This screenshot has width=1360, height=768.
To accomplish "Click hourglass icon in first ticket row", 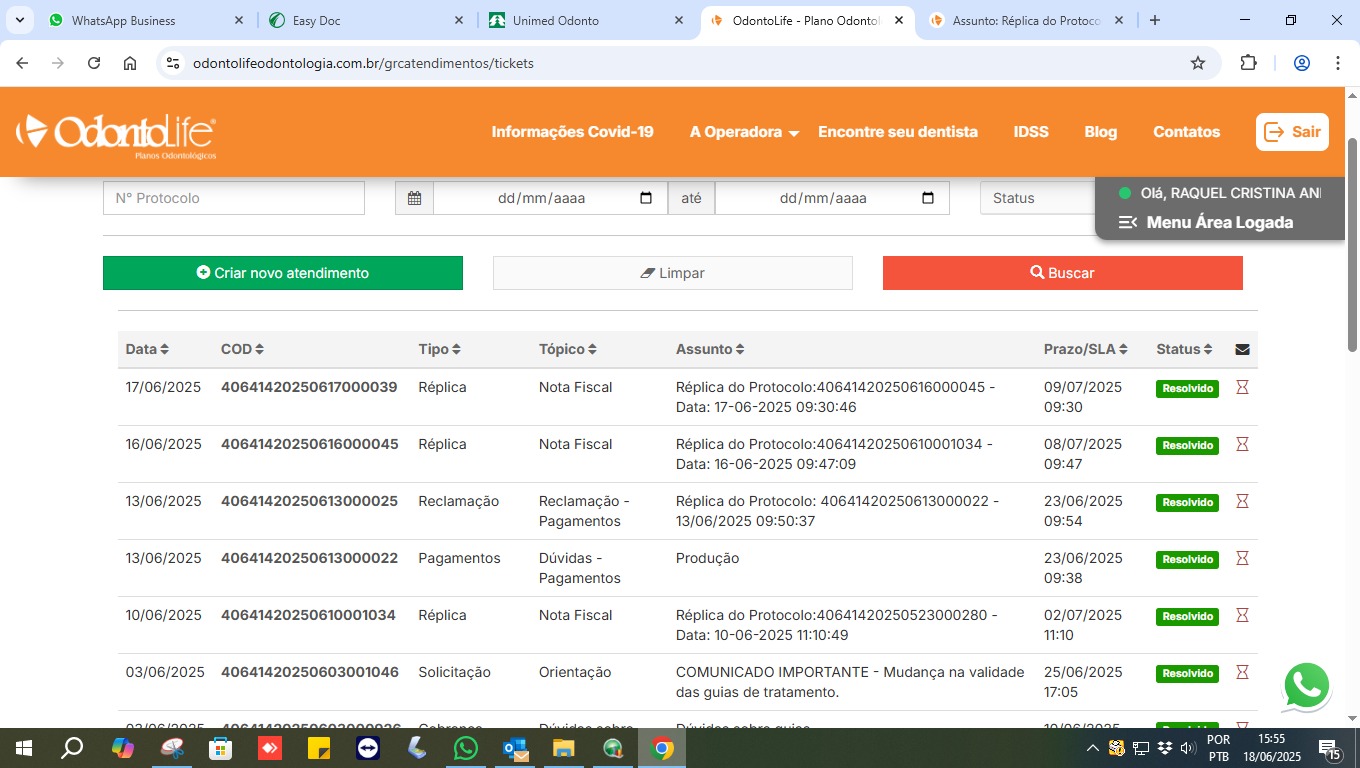I will [x=1242, y=387].
